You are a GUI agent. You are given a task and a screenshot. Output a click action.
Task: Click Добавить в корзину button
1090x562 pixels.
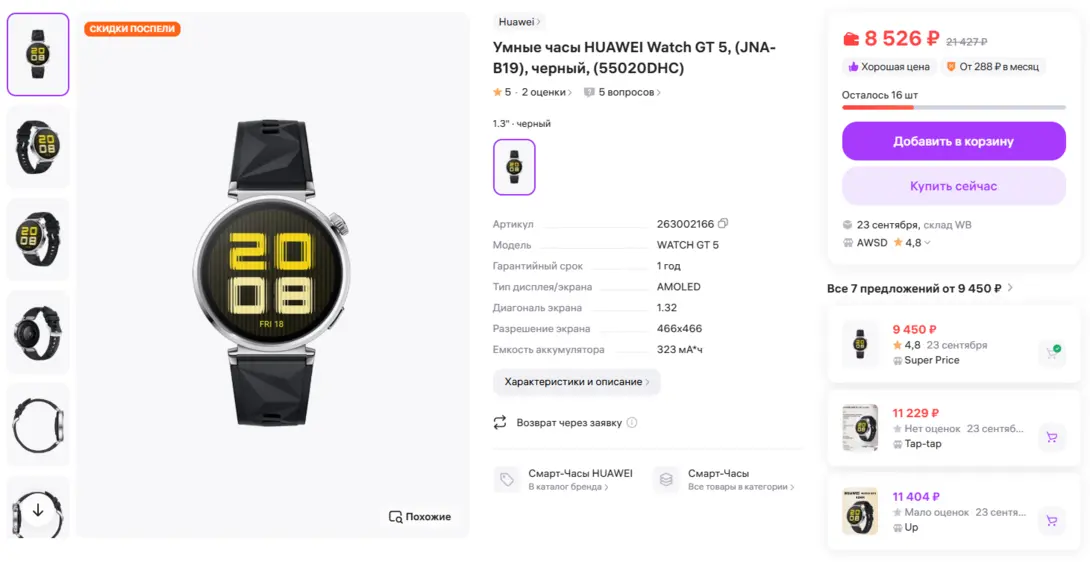pyautogui.click(x=954, y=141)
